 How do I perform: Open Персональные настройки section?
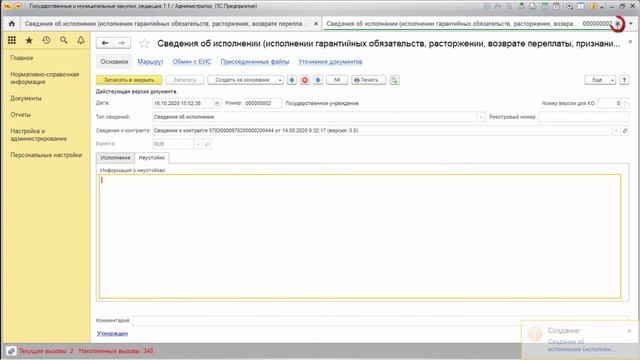pyautogui.click(x=46, y=155)
